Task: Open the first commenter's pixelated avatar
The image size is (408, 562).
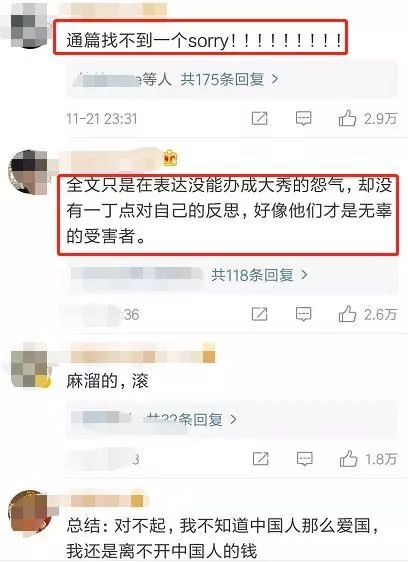Action: click(29, 25)
